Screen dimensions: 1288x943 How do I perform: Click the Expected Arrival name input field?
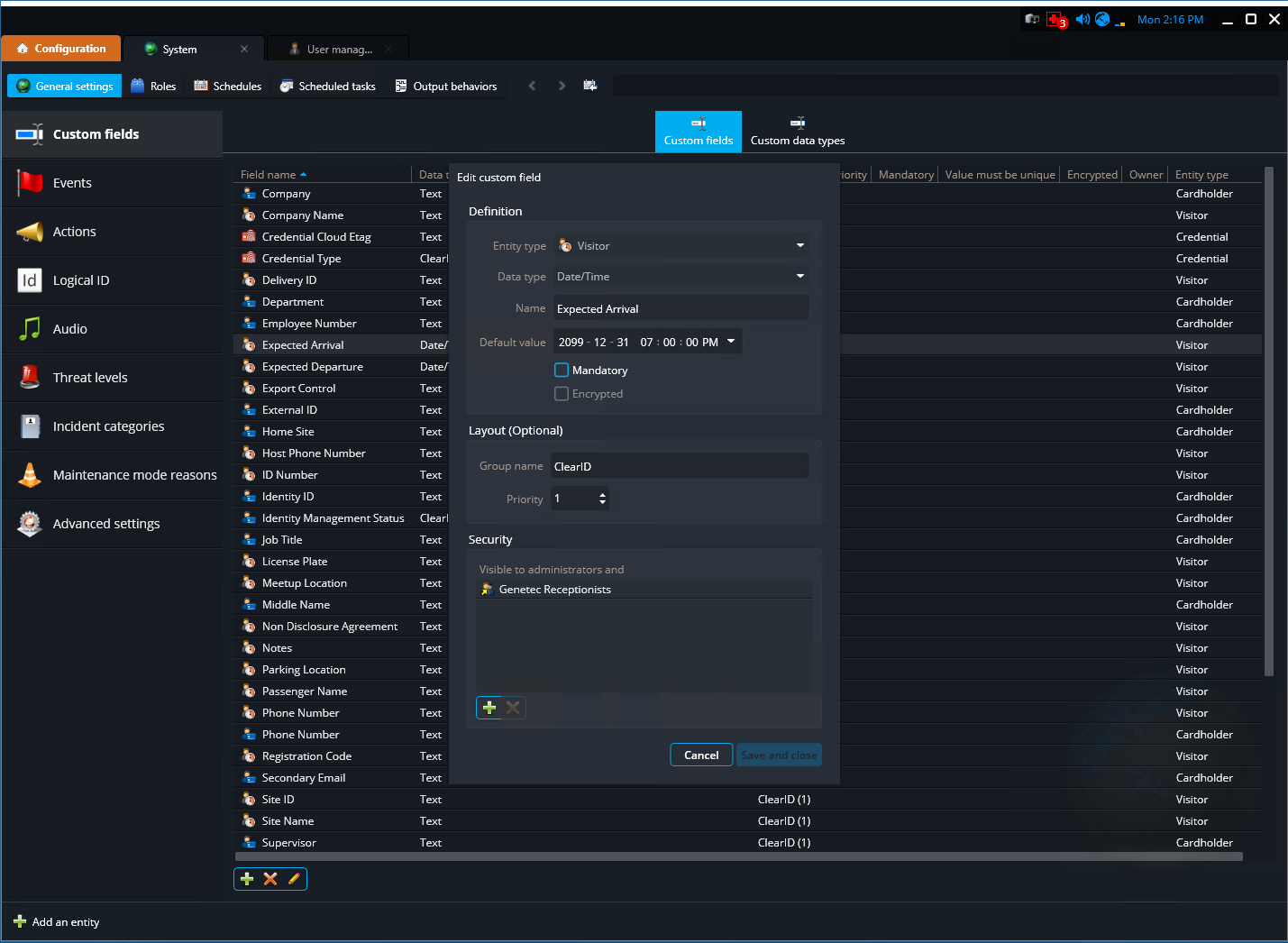point(680,308)
